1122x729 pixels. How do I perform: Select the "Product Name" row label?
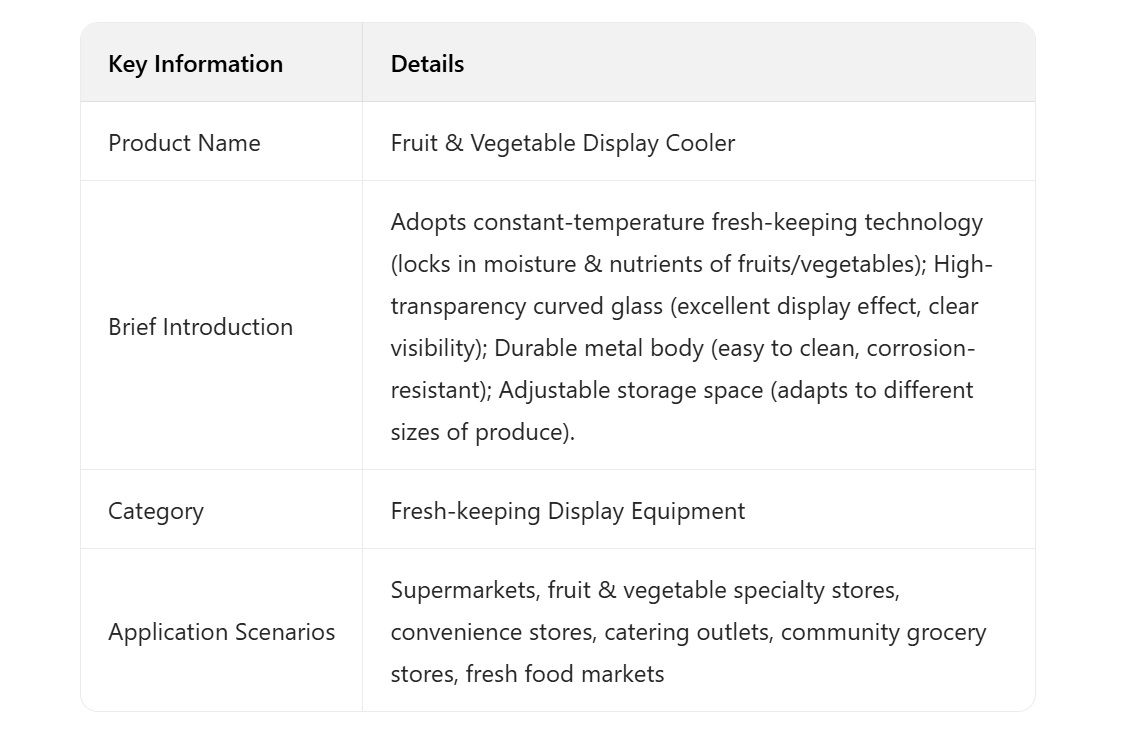click(184, 143)
